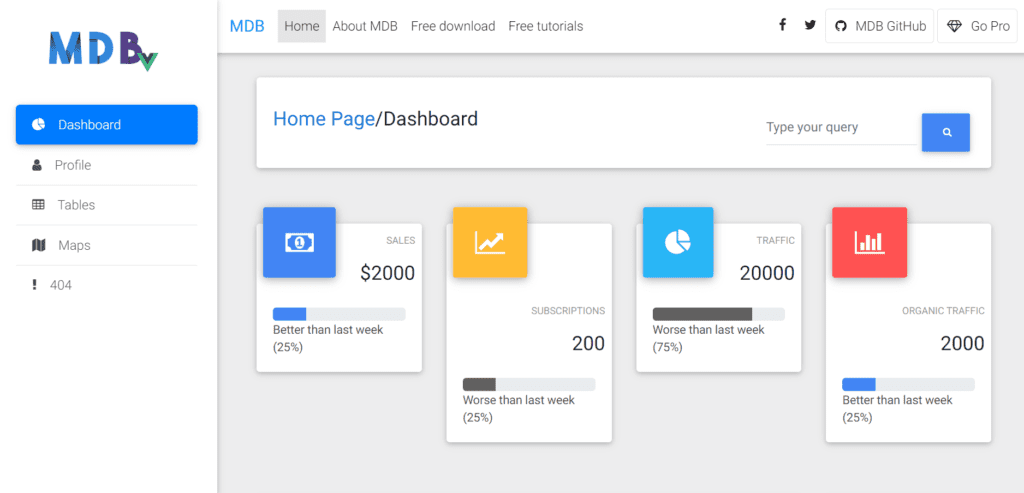Open the Twitter bird icon in navbar
This screenshot has height=493, width=1024.
coord(810,25)
